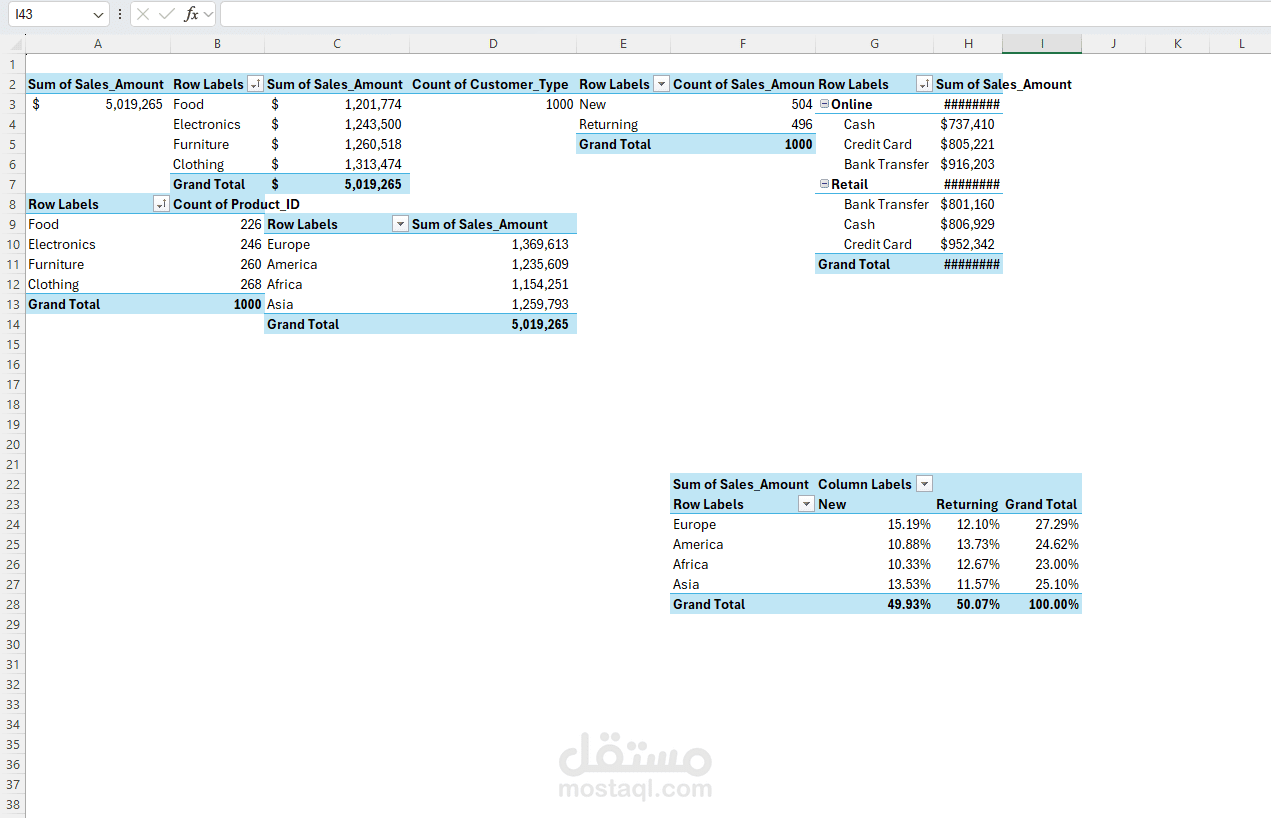Open Row Labels filter above Online group
1271x818 pixels.
924,85
